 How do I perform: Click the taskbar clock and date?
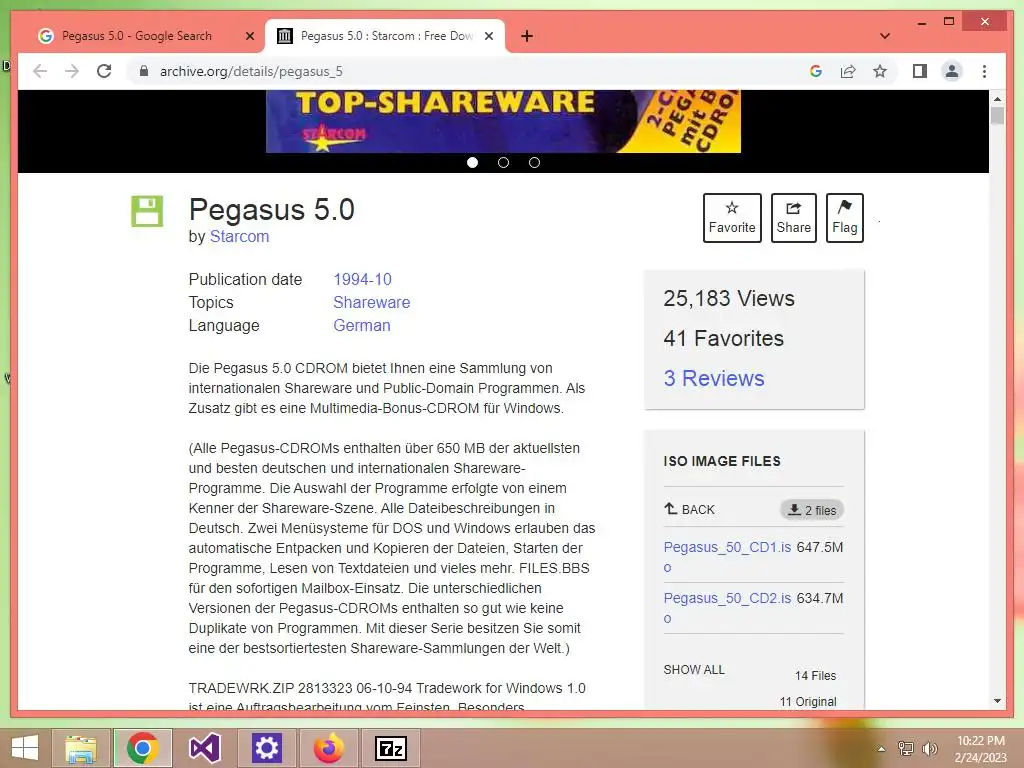[x=980, y=749]
